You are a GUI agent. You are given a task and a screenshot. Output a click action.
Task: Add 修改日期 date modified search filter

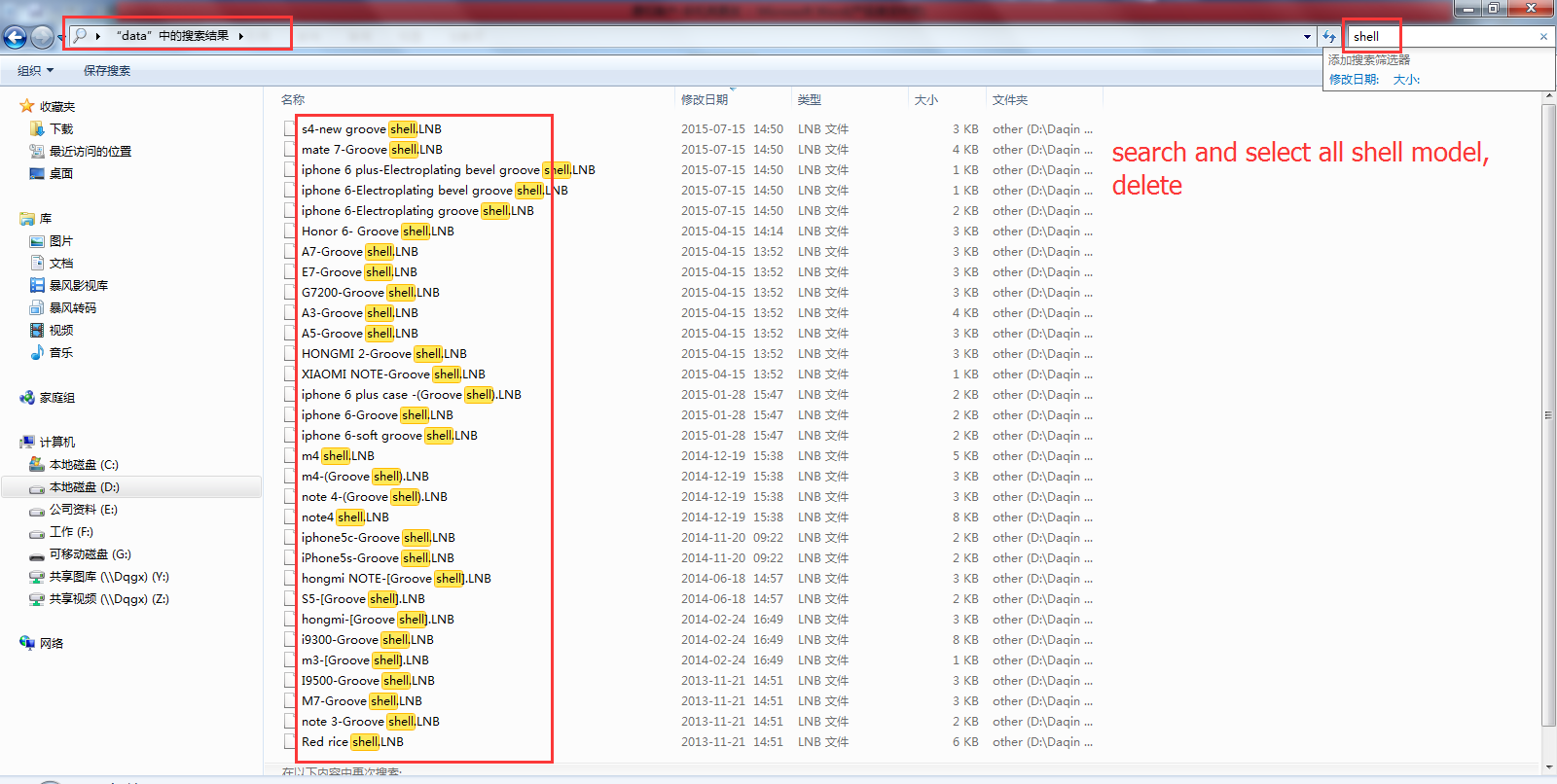click(1354, 79)
